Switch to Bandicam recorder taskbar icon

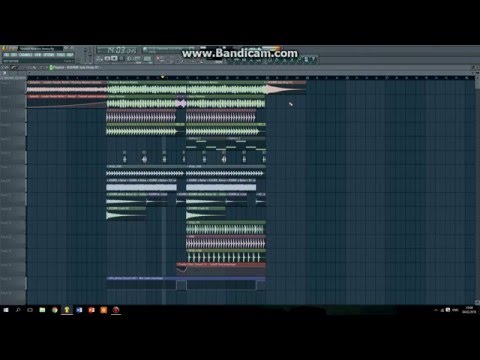(x=116, y=310)
